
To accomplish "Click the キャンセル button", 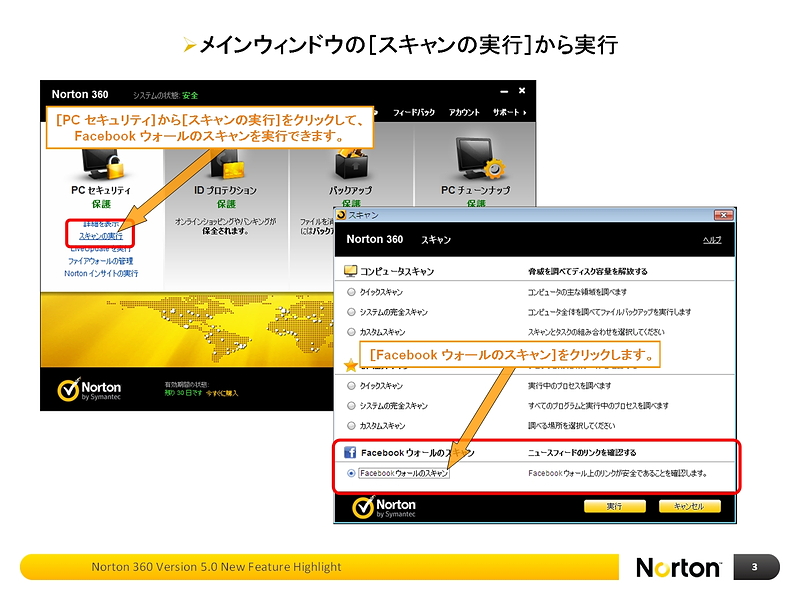I will [689, 506].
